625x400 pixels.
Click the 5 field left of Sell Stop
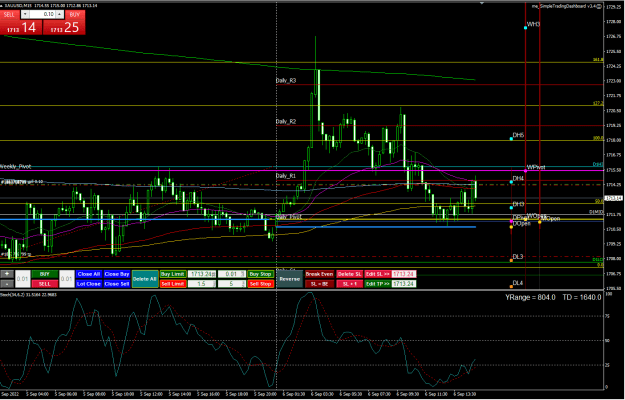click(232, 284)
